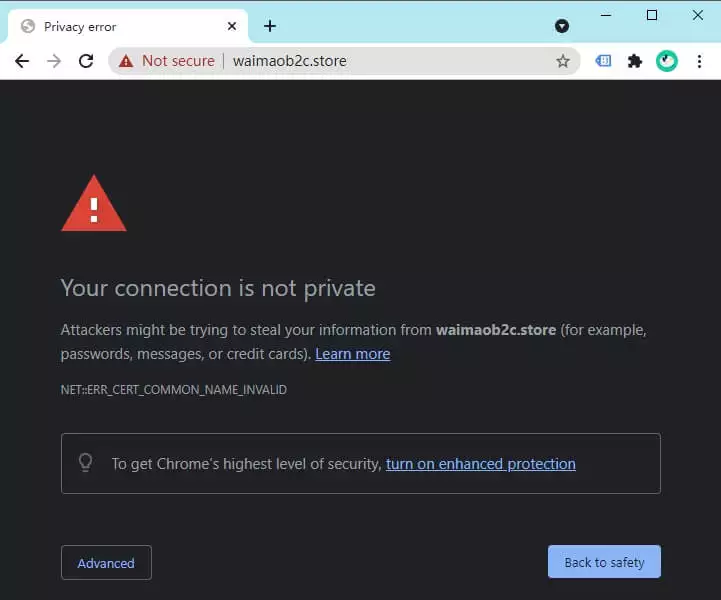
Task: Click the forward navigation arrow
Action: coord(54,61)
